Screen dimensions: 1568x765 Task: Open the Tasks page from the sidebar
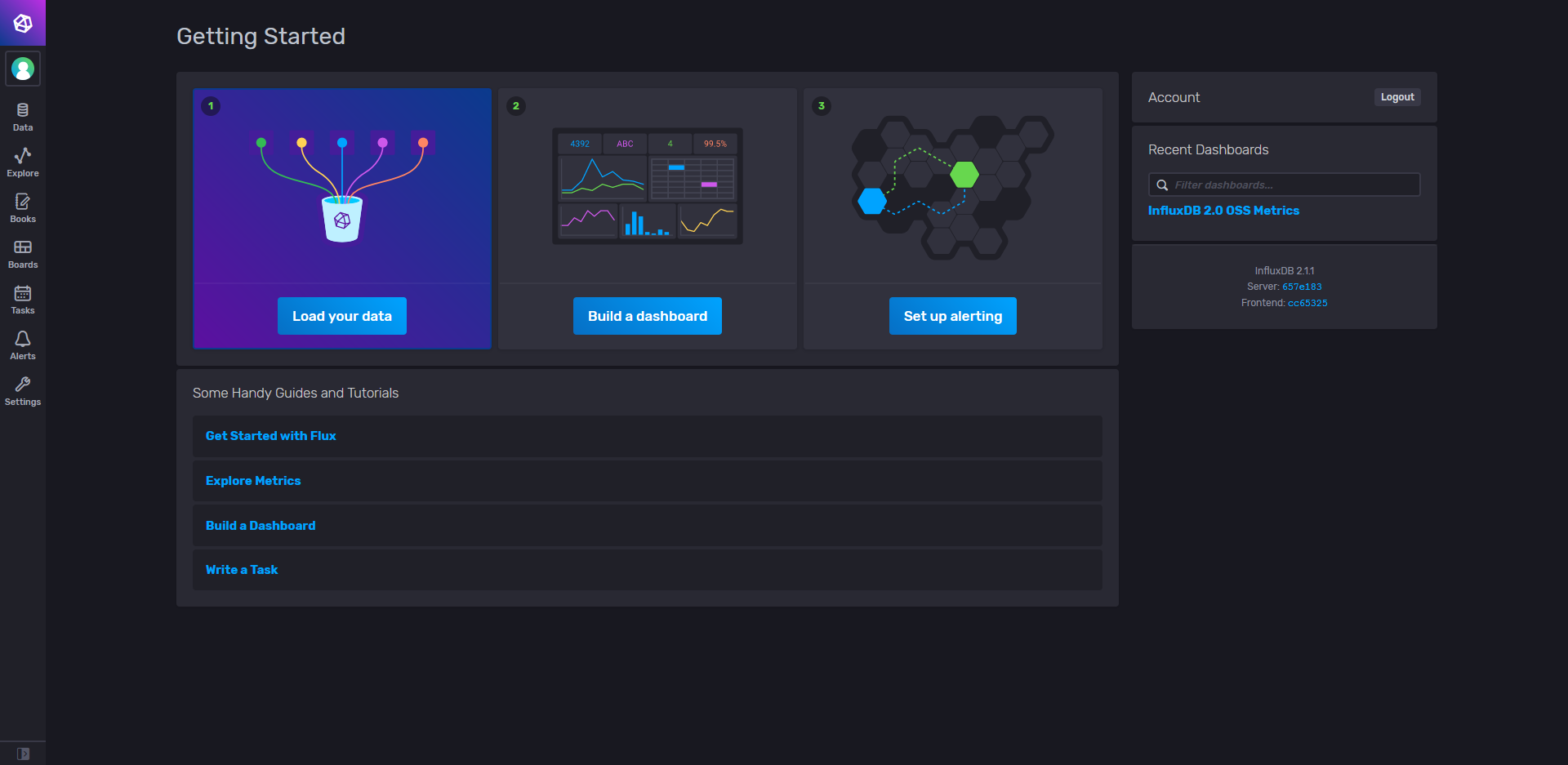point(22,298)
